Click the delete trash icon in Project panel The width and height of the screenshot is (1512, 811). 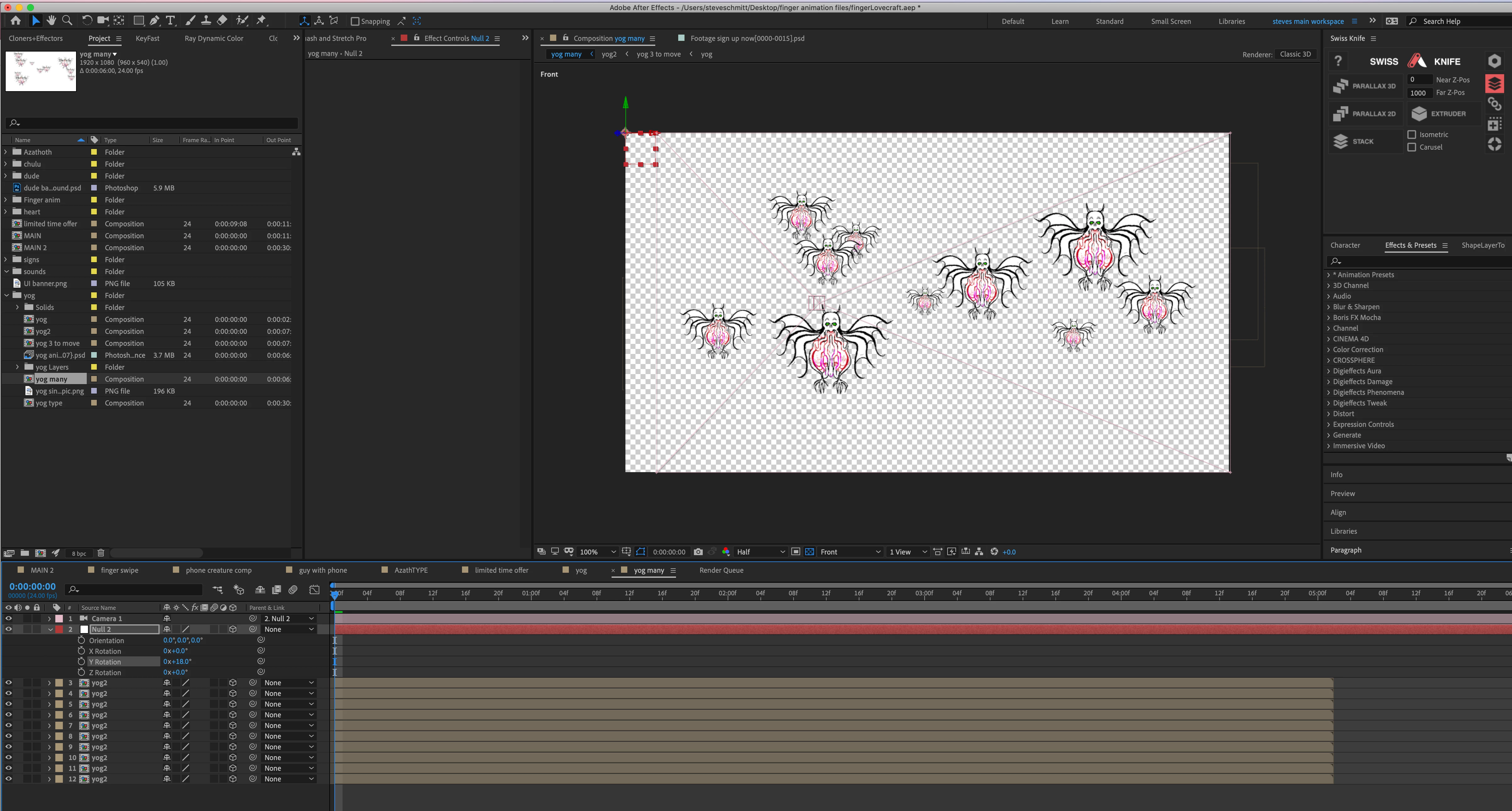click(x=101, y=553)
